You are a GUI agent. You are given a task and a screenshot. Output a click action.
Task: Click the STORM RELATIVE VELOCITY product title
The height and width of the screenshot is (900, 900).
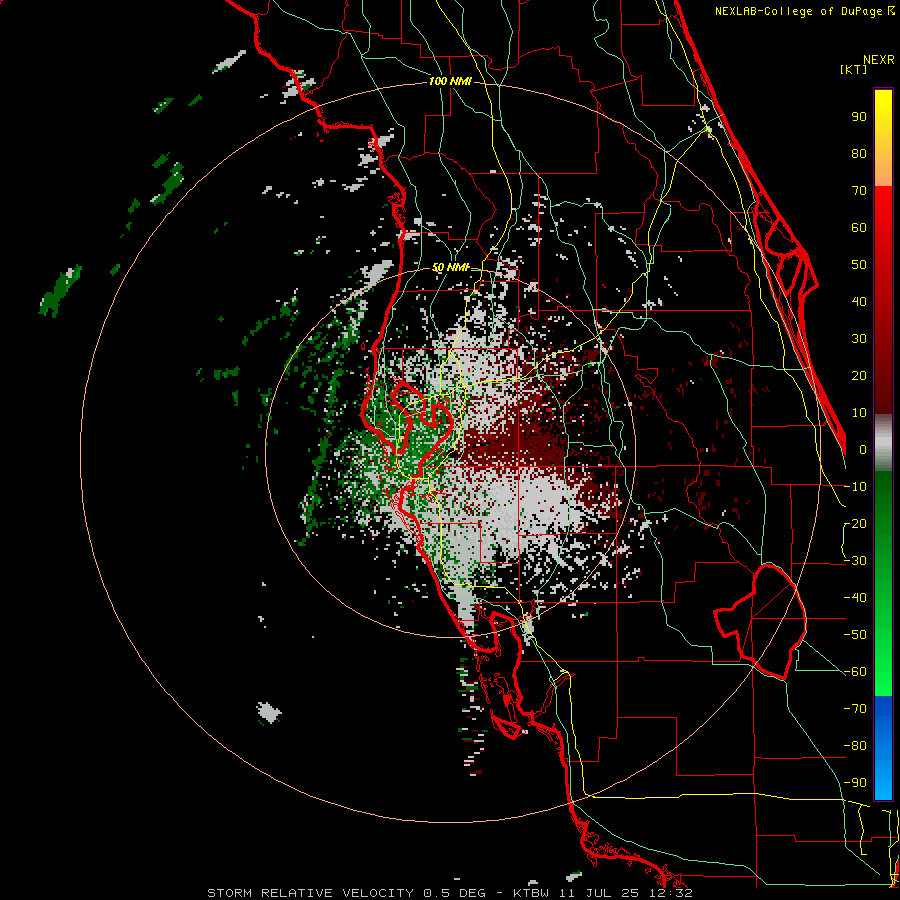pyautogui.click(x=313, y=893)
